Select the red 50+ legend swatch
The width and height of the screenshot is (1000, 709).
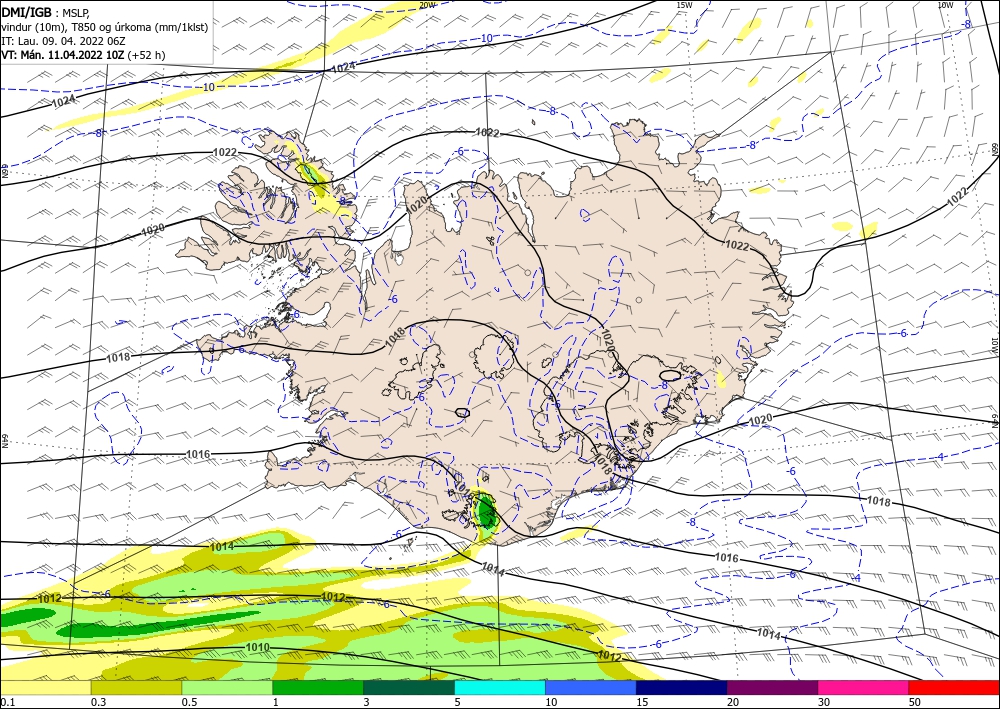(954, 687)
